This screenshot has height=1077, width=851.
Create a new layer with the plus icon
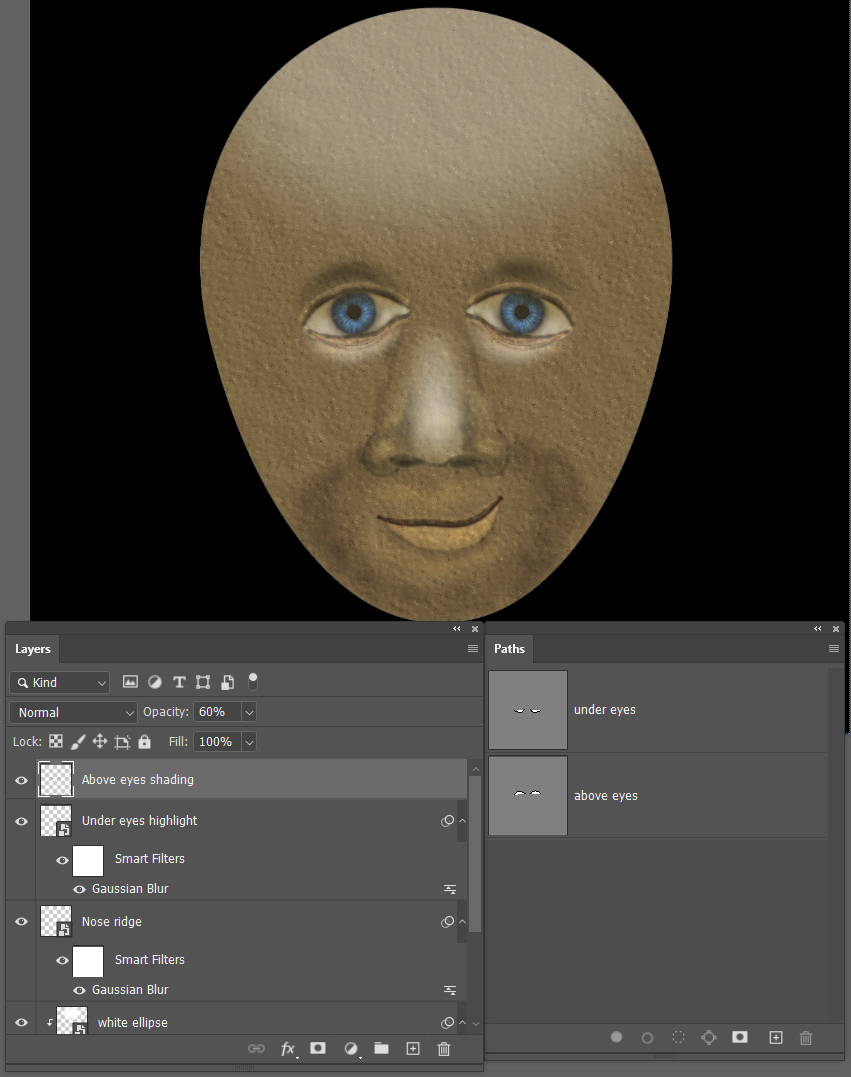(x=412, y=1049)
